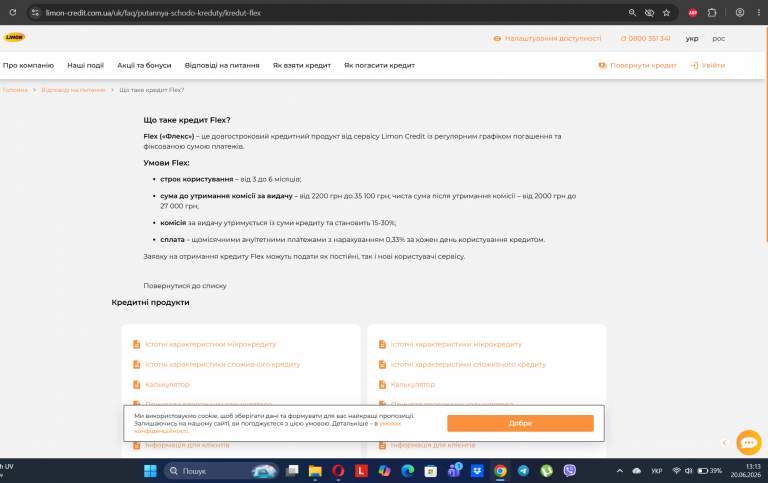The image size is (768, 483).
Task: Go to Головна breadcrumb
Action: [15, 90]
